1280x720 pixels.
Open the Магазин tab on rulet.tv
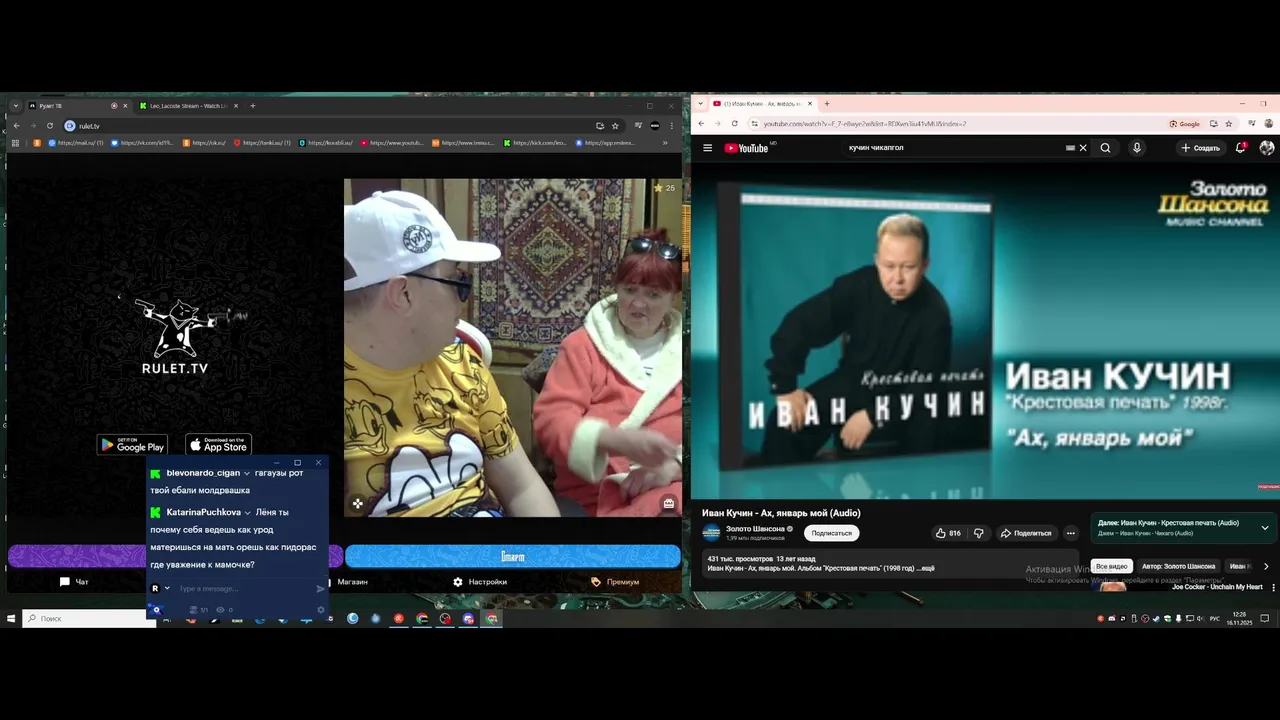(x=346, y=582)
